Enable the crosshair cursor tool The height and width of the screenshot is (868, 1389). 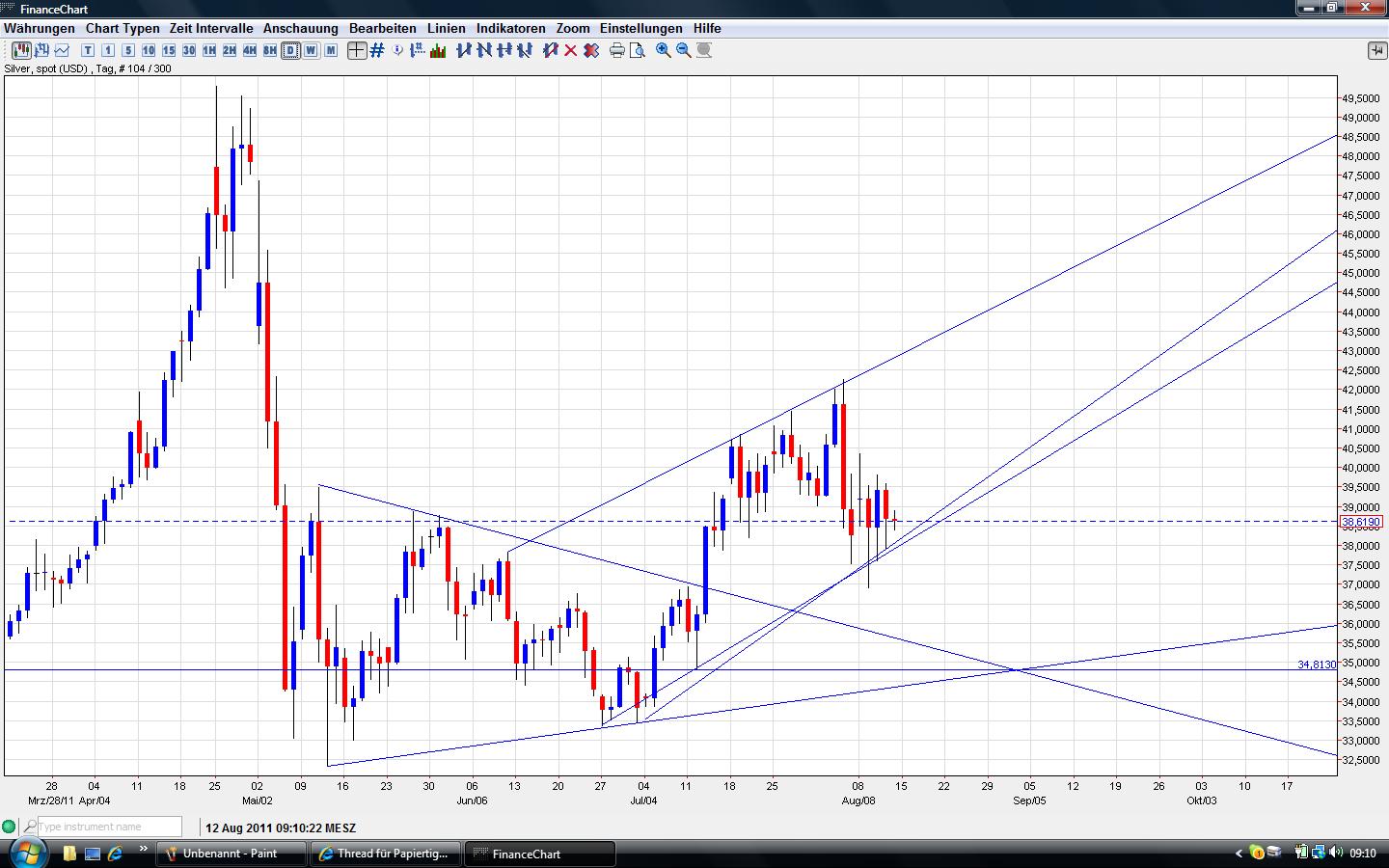coord(357,50)
